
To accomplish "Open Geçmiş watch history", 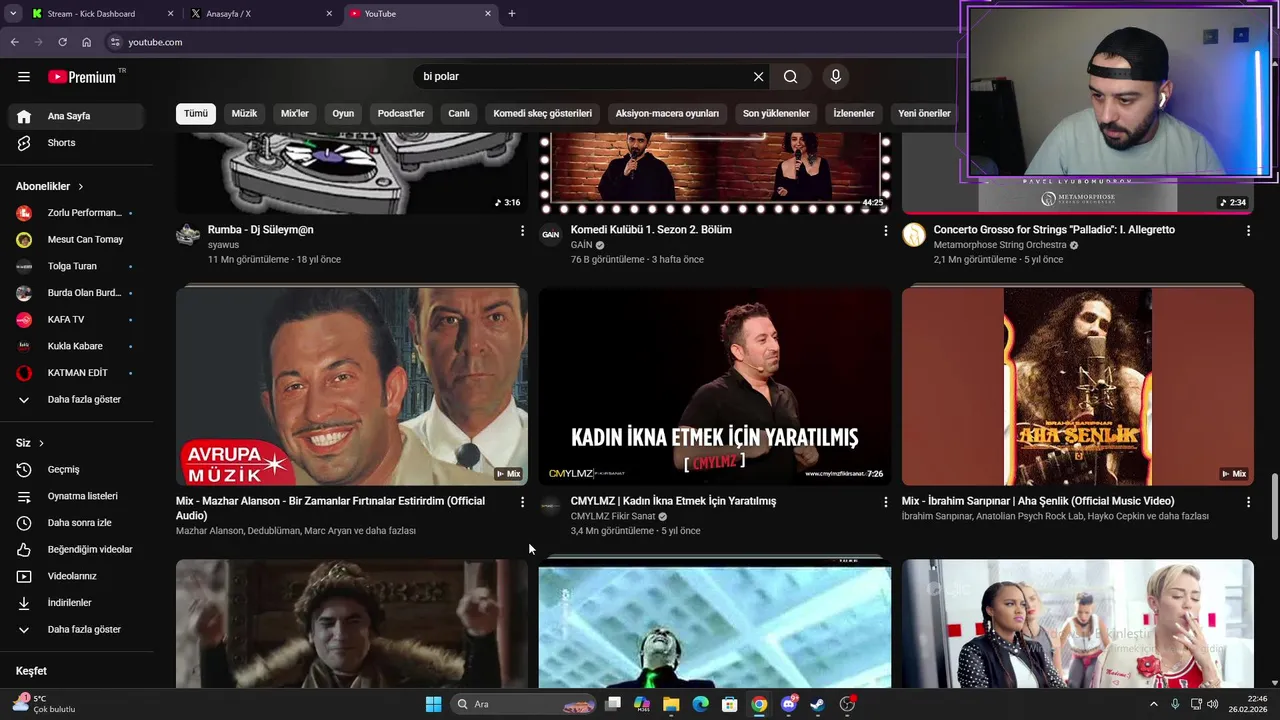I will [x=76, y=470].
